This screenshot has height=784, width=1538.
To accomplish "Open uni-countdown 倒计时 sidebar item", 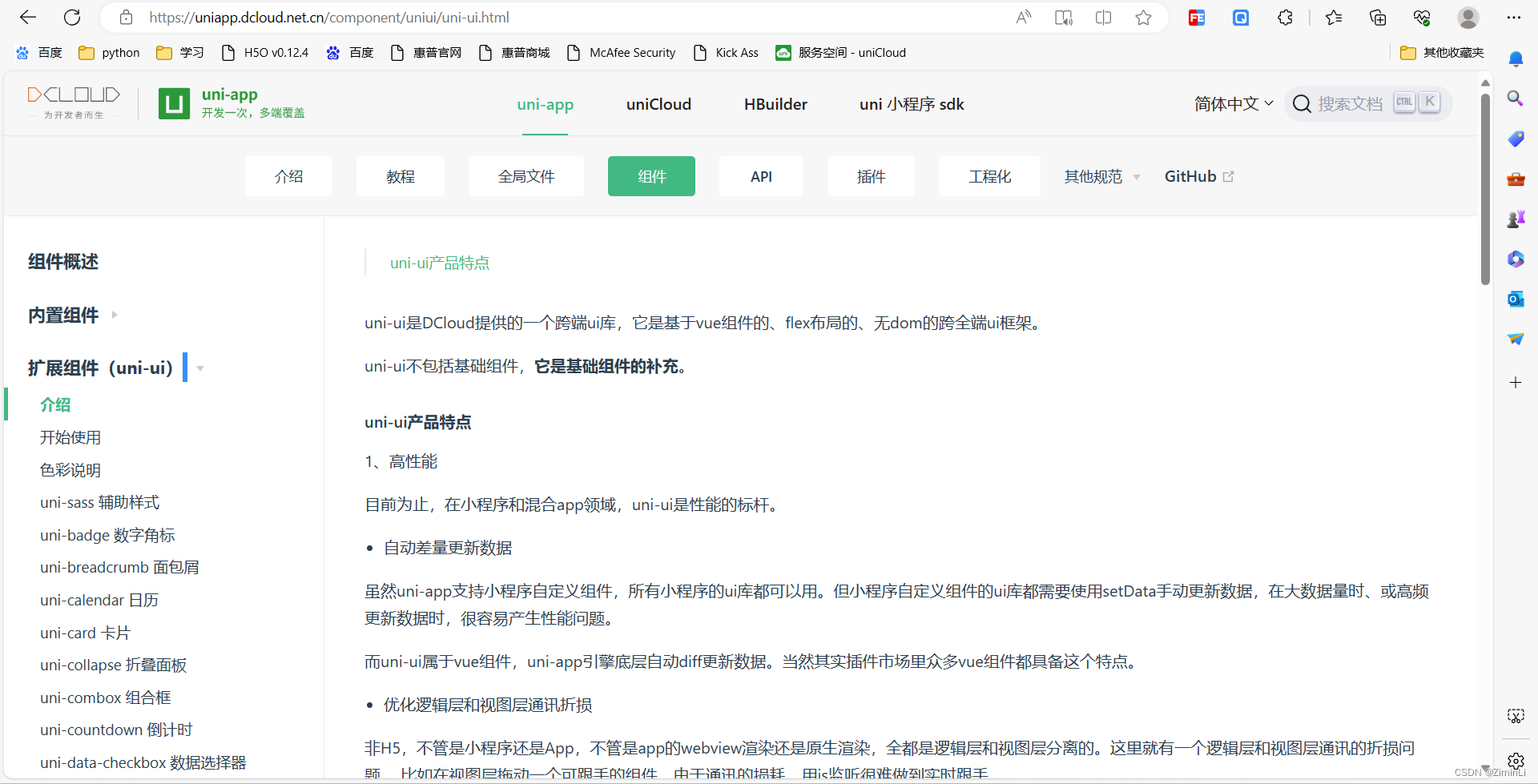I will [x=116, y=730].
